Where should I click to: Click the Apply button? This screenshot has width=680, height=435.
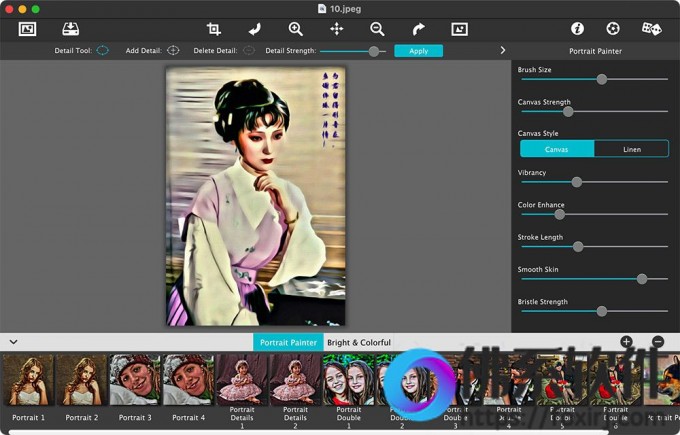418,50
